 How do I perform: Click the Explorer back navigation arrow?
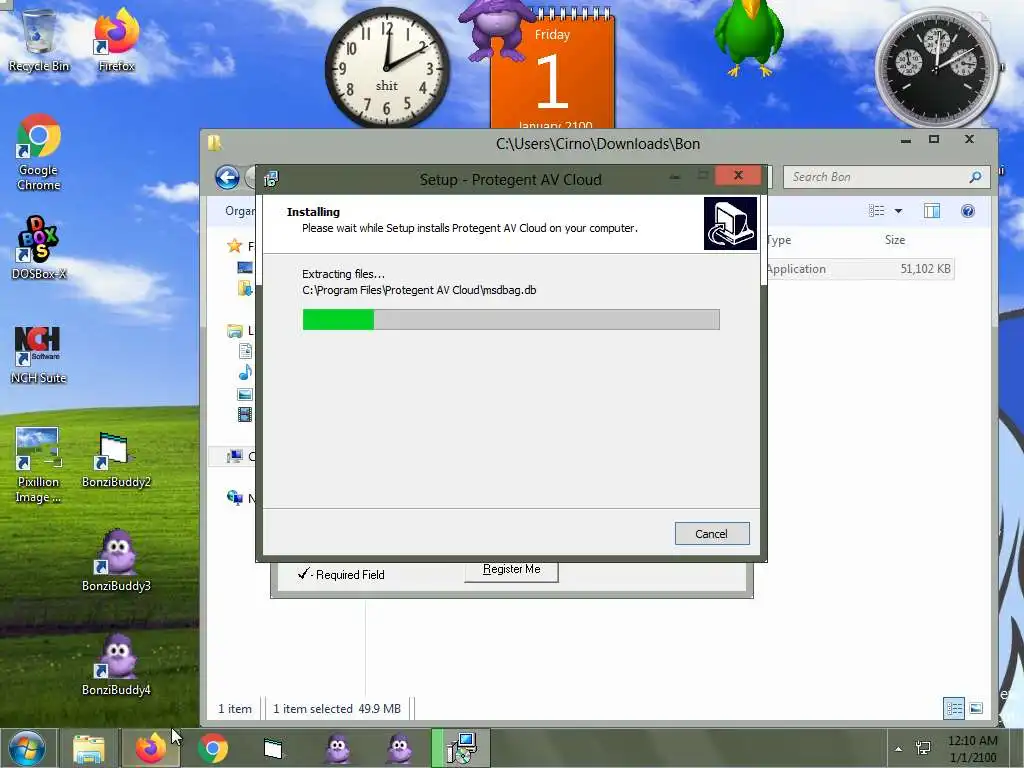click(x=227, y=178)
